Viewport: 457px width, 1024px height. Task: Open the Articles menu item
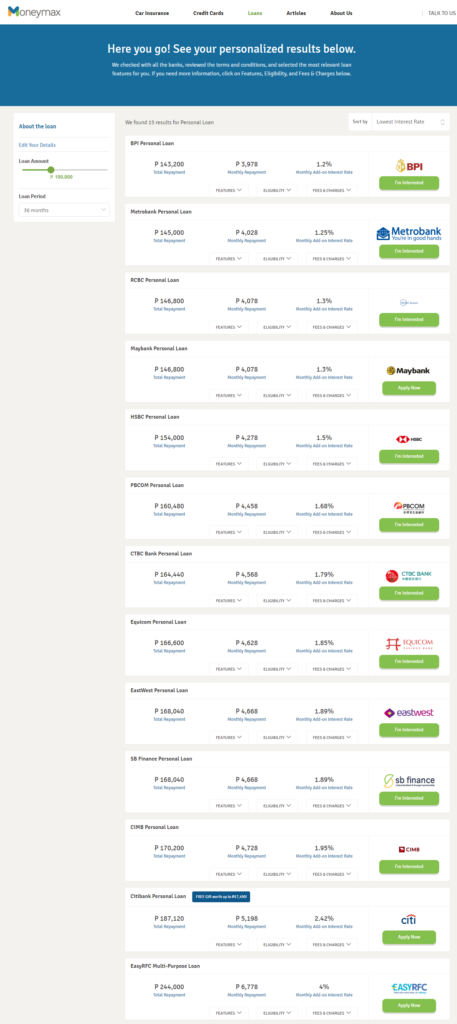tap(296, 13)
